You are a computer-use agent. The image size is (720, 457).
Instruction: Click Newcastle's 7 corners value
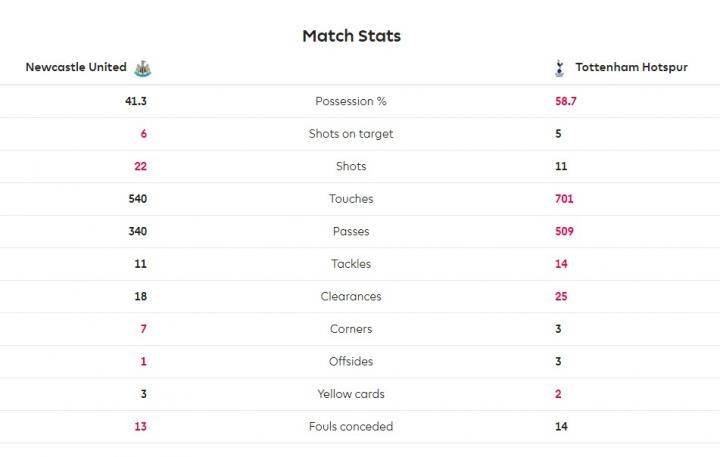[x=144, y=329]
